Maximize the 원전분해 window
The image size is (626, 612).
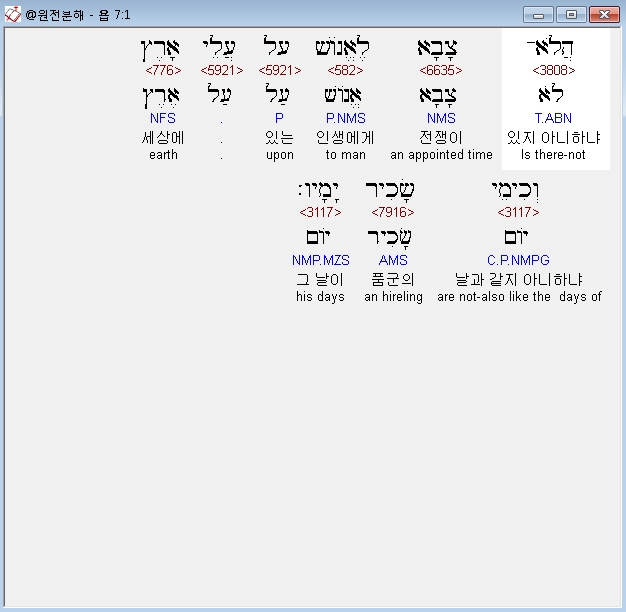(571, 15)
